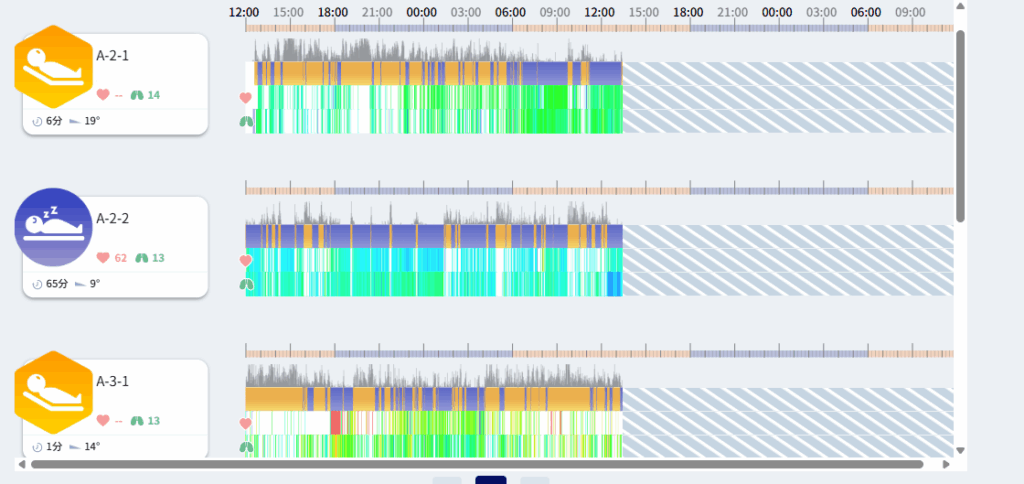
Task: Click the lungs respiration icon on A-2-2 chart
Action: 245,284
